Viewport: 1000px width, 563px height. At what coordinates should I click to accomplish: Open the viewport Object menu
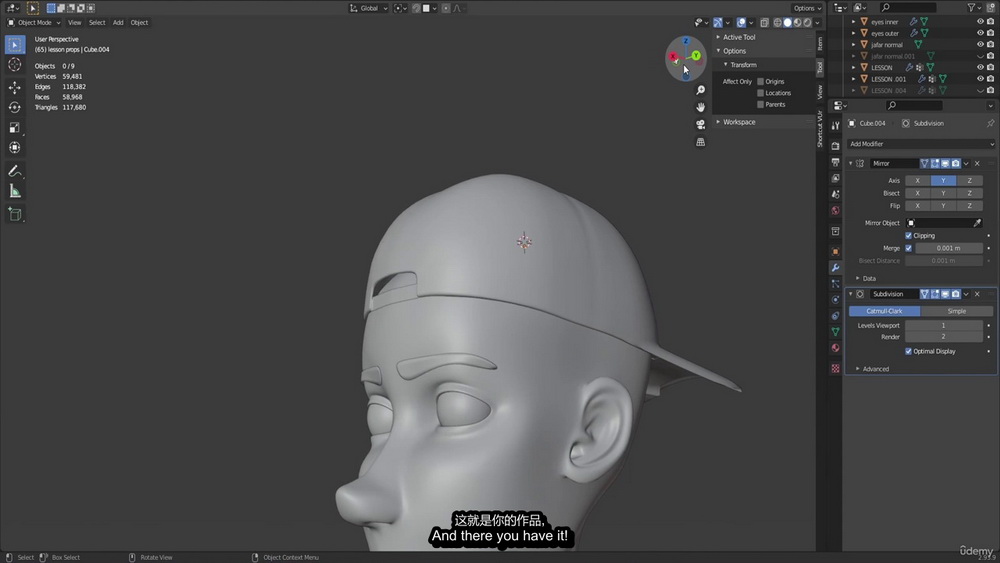pyautogui.click(x=139, y=22)
